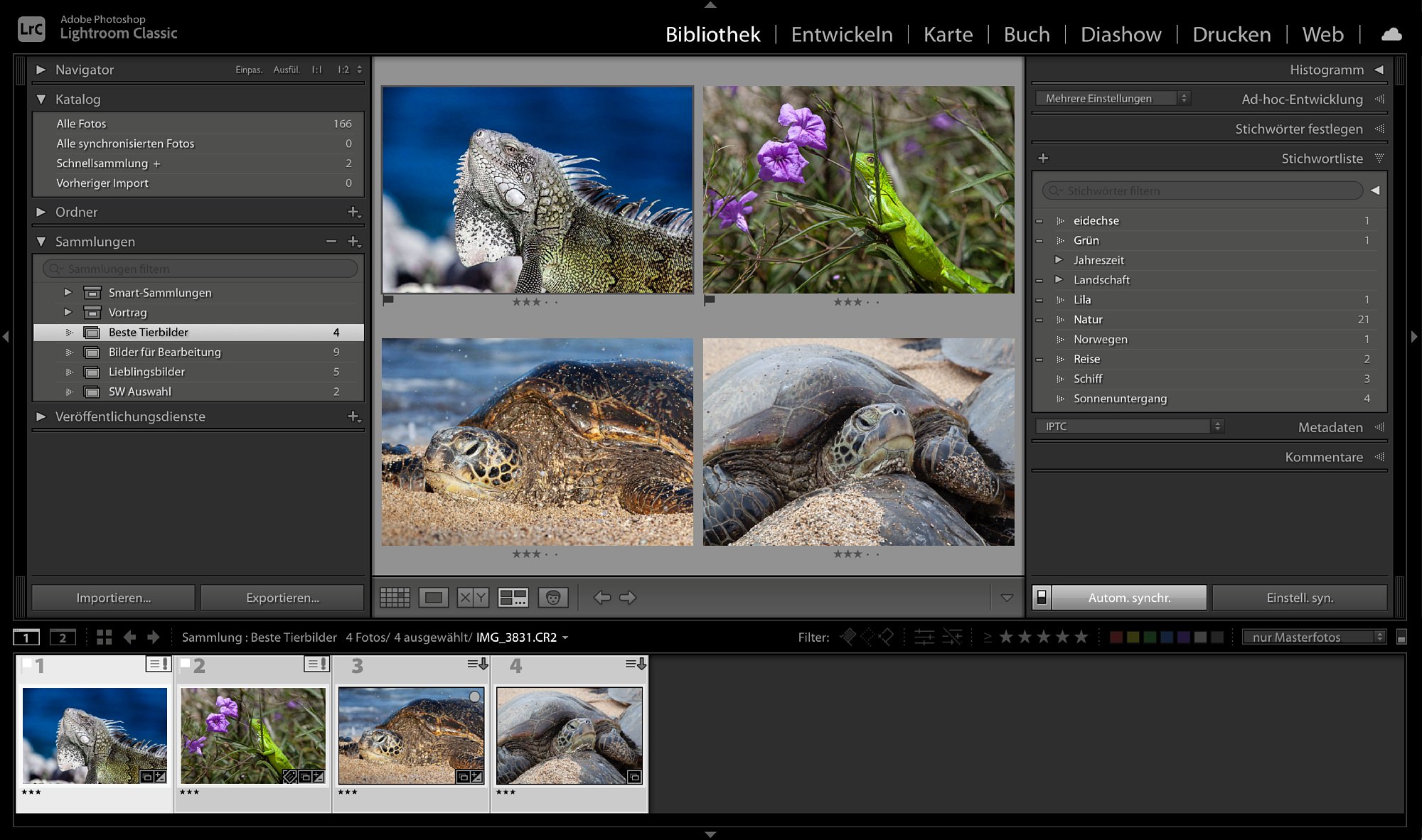
Task: Toggle filter lock switch at far right
Action: coord(1401,637)
